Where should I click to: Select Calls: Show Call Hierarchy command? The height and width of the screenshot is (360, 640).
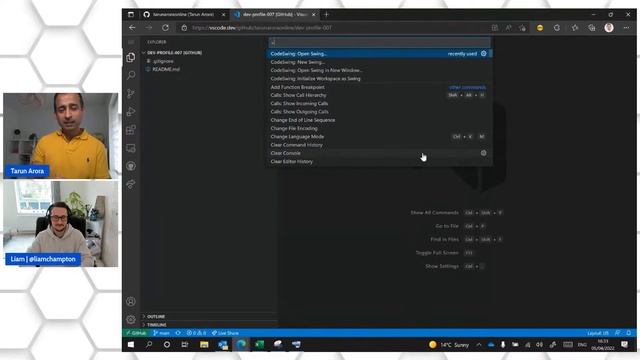380,95
